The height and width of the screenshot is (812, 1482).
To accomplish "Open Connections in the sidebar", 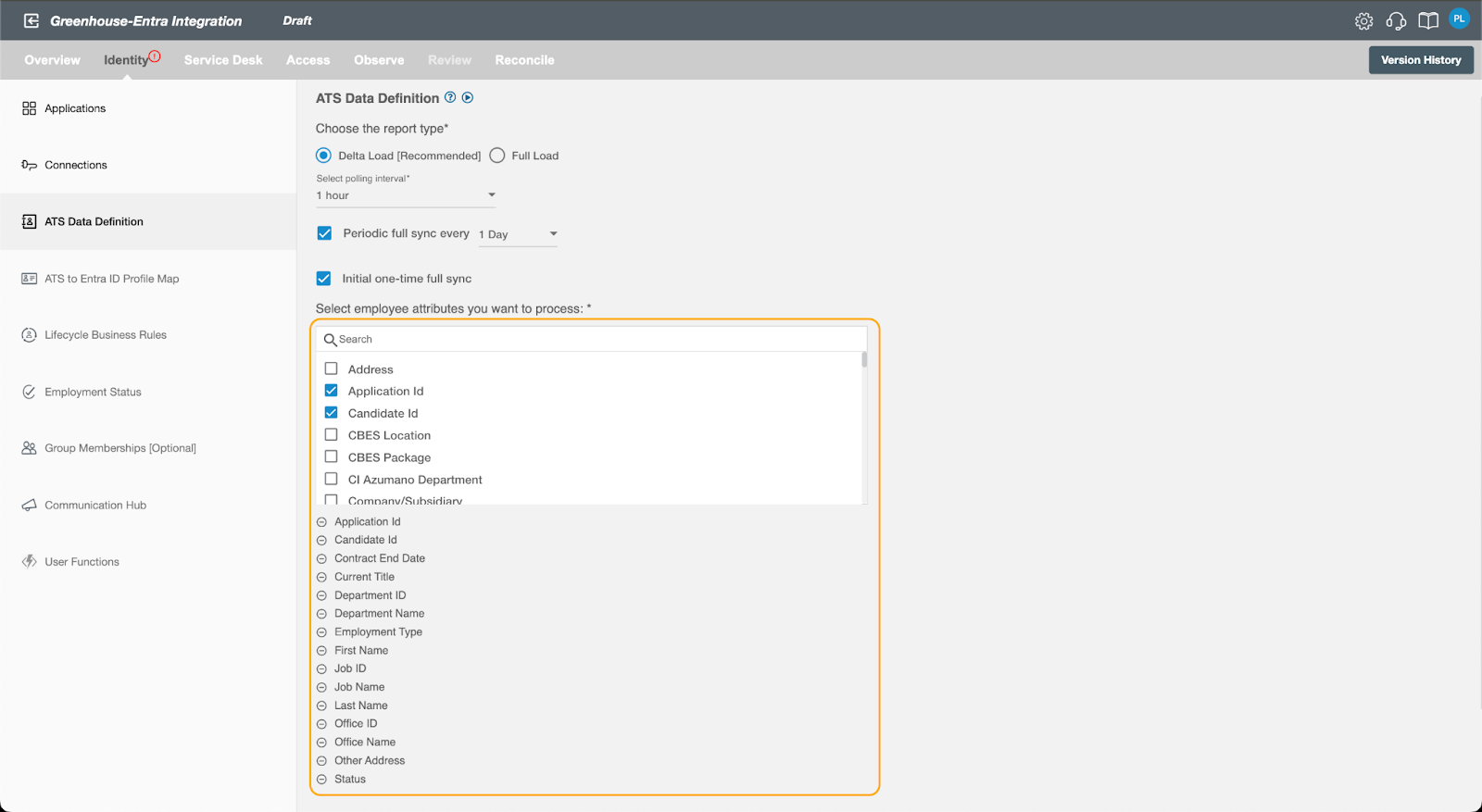I will [148, 165].
